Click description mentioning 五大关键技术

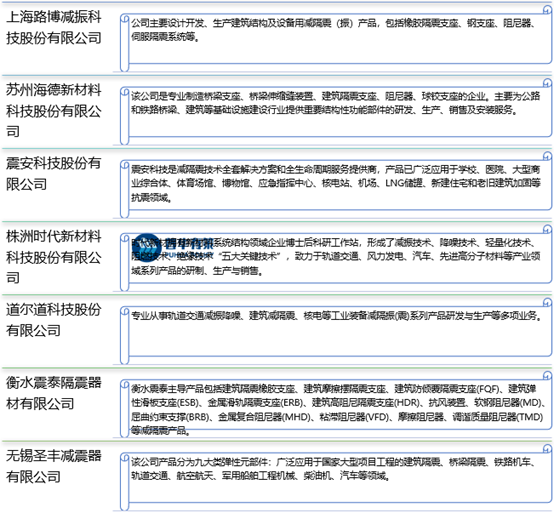336,256
